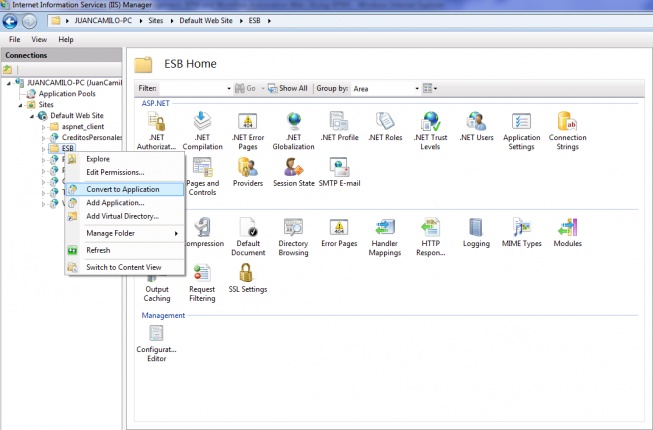Open the Directory Browsing feature
This screenshot has width=653, height=430.
[294, 237]
